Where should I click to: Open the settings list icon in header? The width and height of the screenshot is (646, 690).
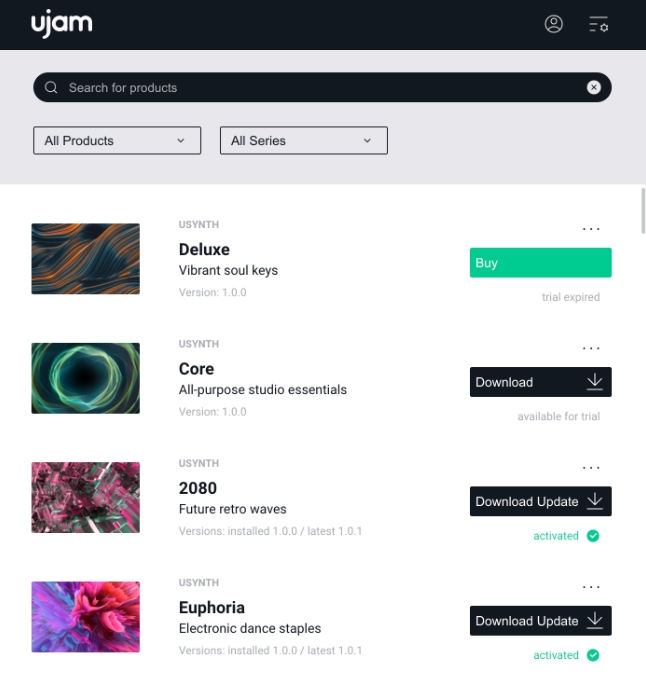(x=599, y=24)
